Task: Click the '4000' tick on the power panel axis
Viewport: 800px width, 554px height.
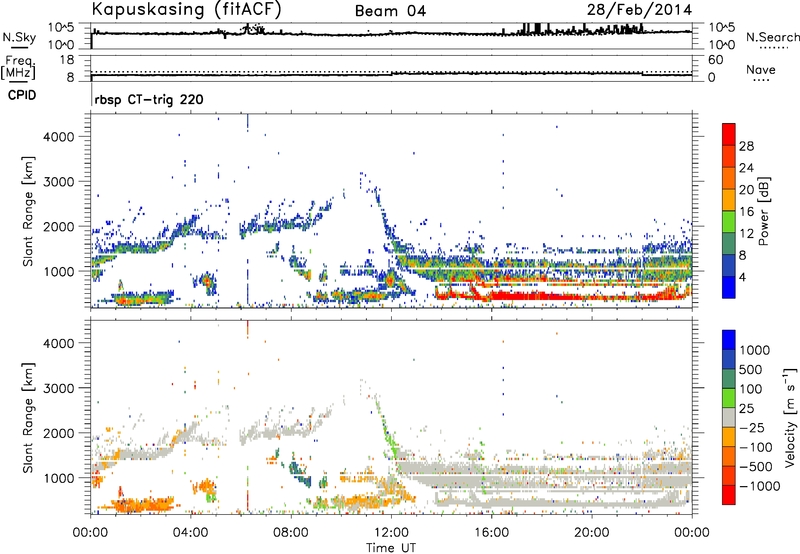Action: coord(59,137)
